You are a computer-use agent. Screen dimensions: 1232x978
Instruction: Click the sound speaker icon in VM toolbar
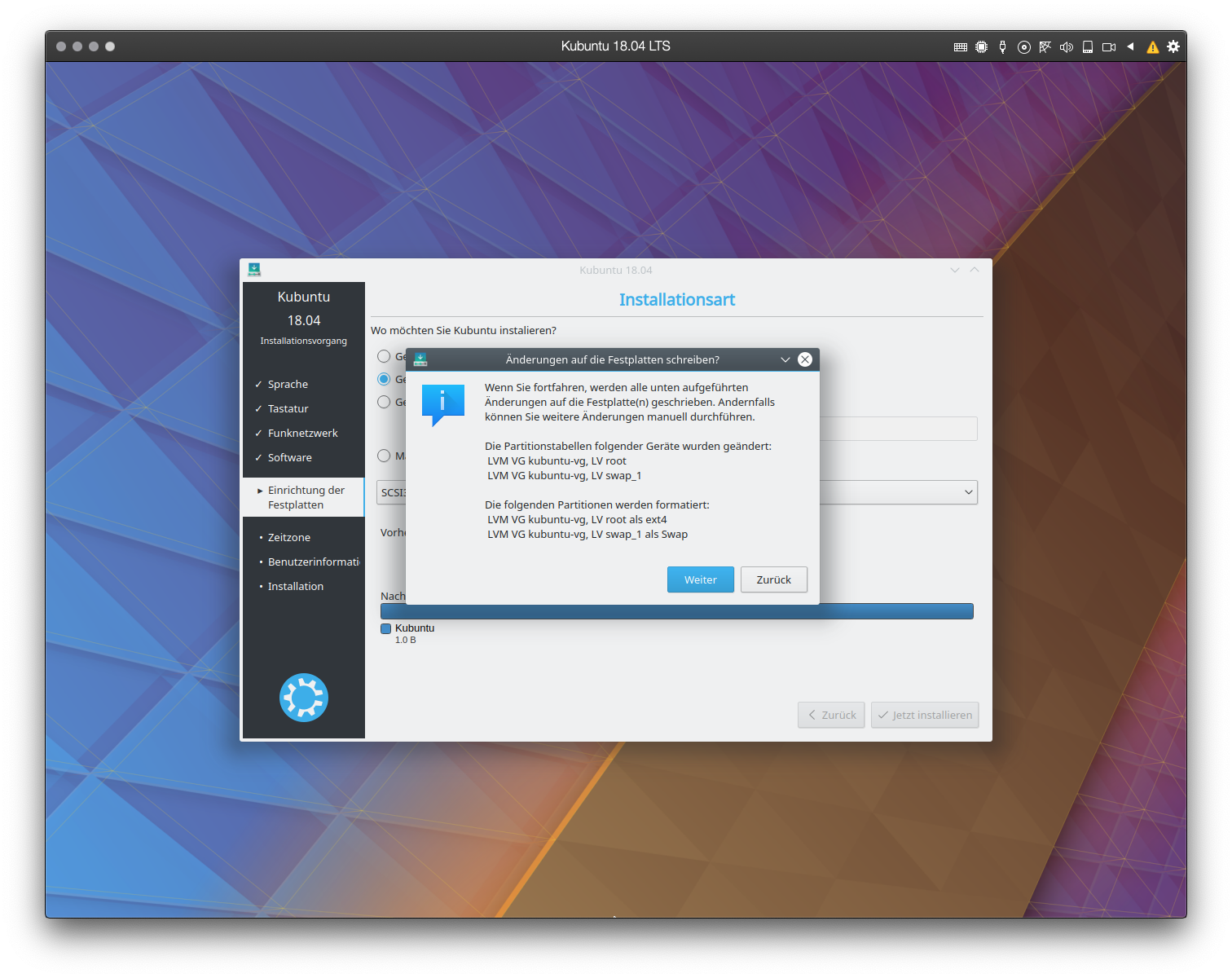1067,47
